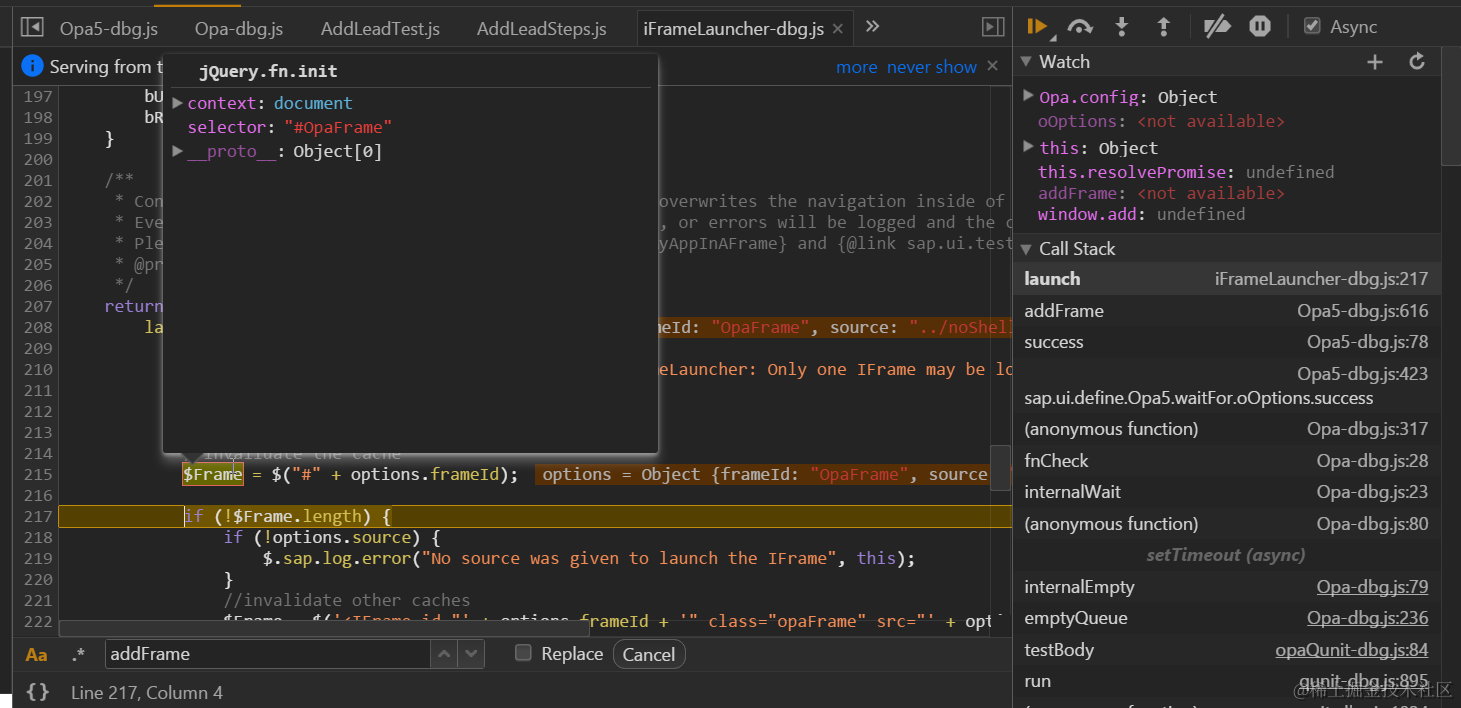1461x708 pixels.
Task: Click this.resolvePromise watch expression
Action: tap(1186, 172)
